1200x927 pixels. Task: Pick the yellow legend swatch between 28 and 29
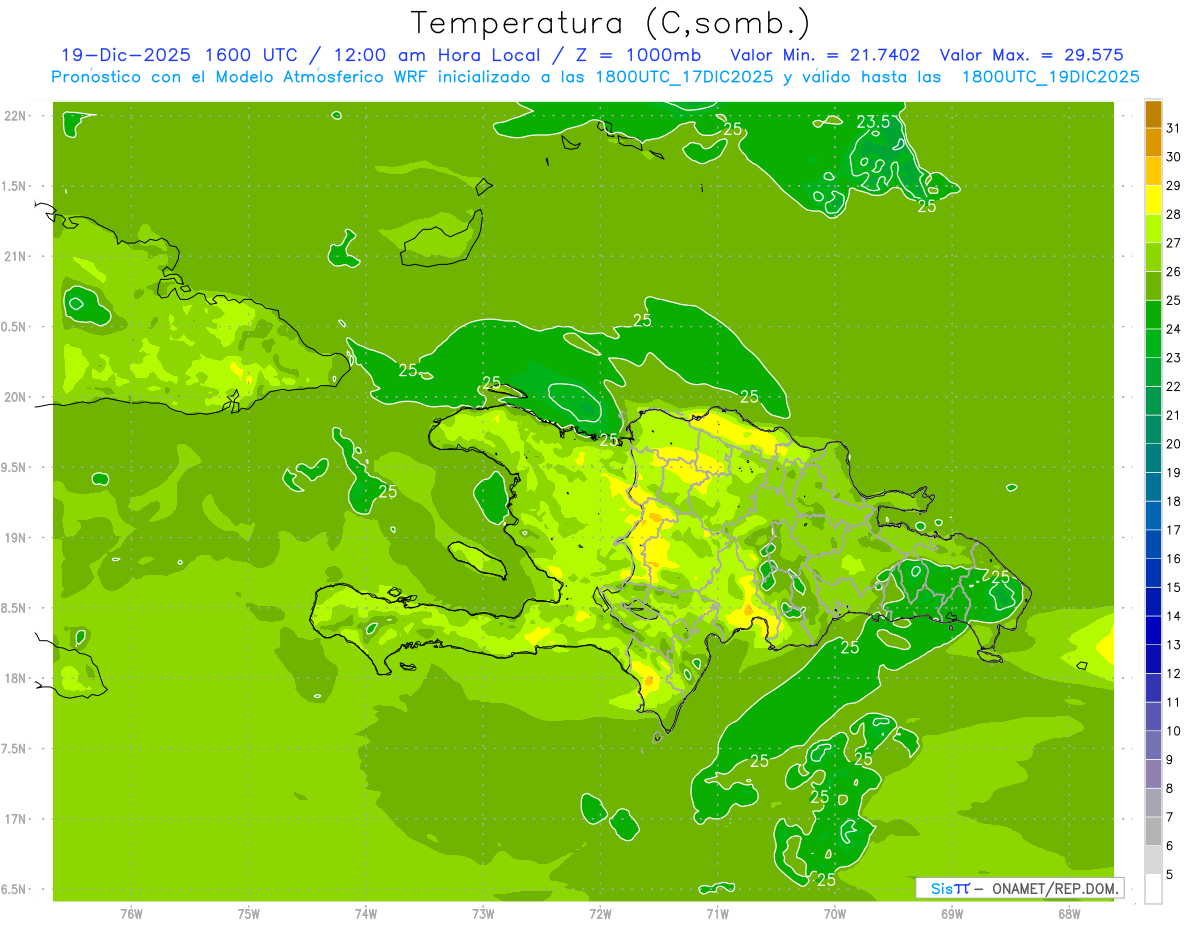click(1153, 200)
